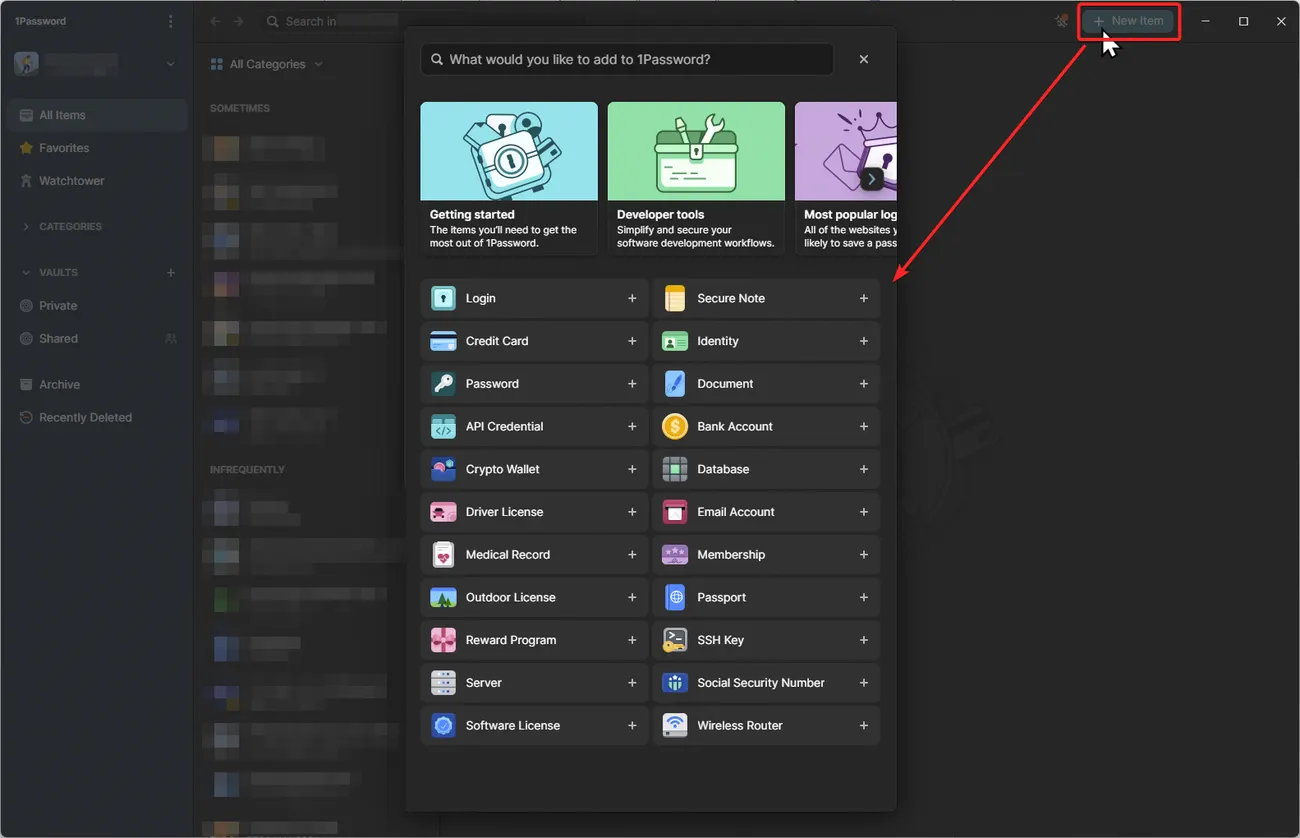
Task: Click the Server icon
Action: click(x=443, y=683)
